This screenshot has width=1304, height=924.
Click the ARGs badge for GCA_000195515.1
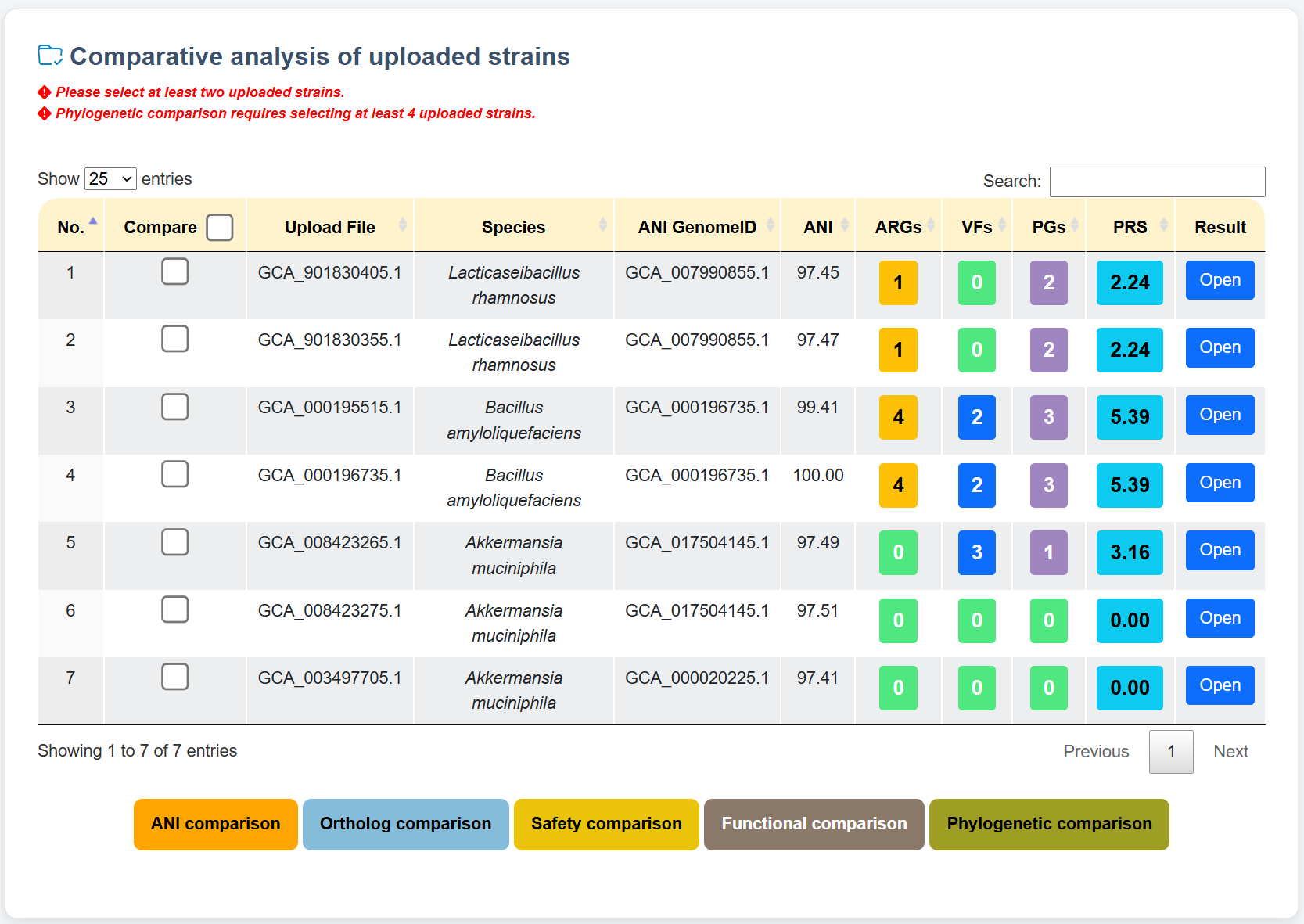(897, 418)
